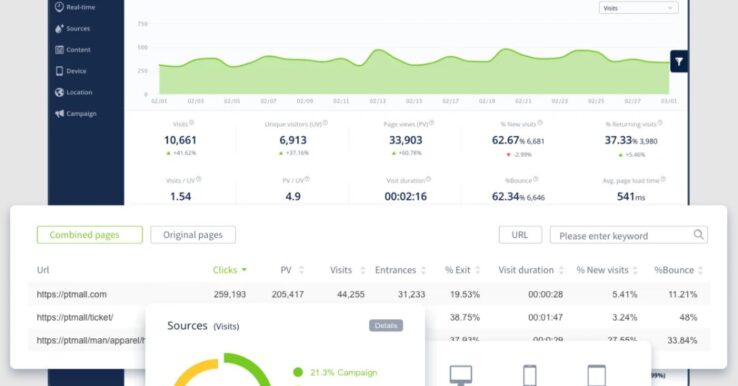This screenshot has width=738, height=386.
Task: Sort table by Entrances column arrows
Action: pyautogui.click(x=423, y=270)
